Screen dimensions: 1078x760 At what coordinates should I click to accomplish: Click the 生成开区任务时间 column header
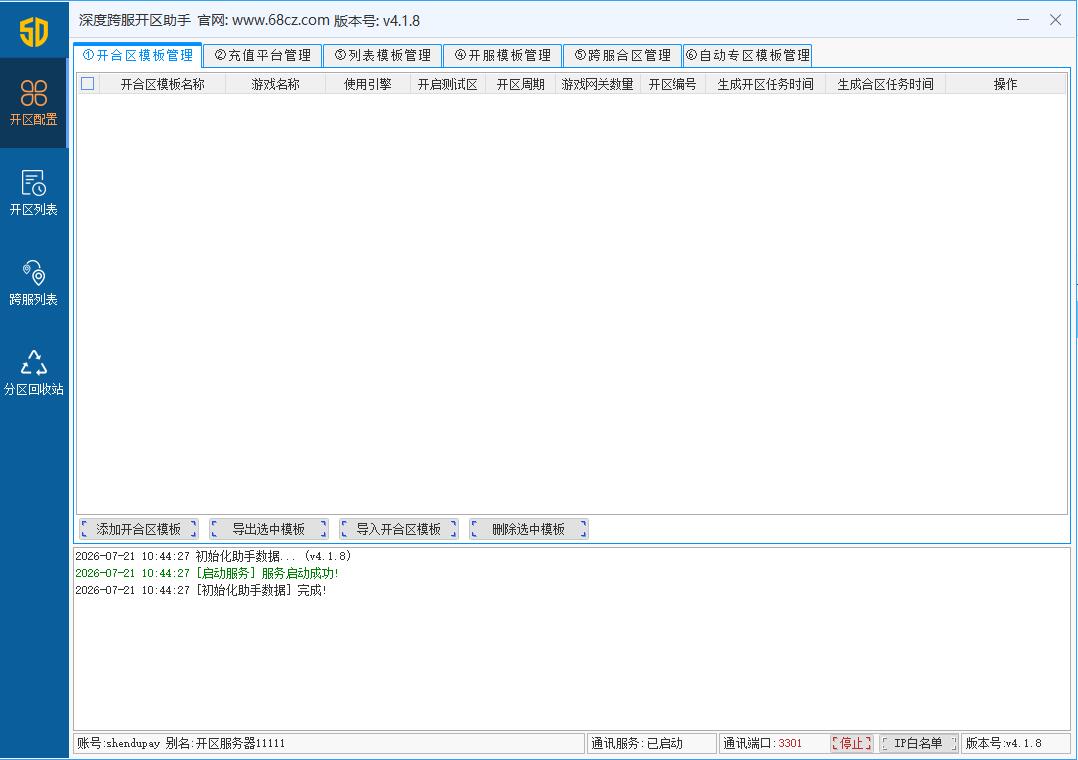(765, 84)
